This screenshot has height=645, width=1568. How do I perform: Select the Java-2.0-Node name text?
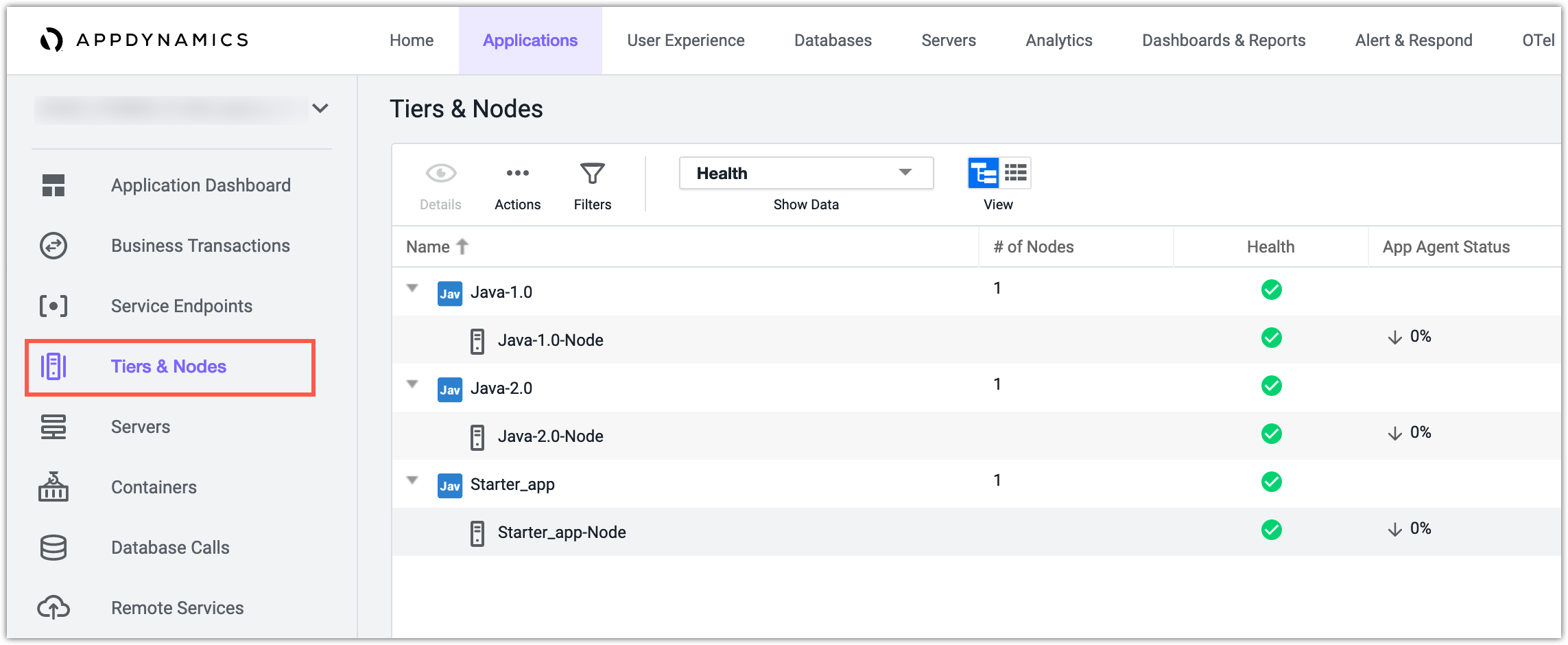click(x=551, y=436)
